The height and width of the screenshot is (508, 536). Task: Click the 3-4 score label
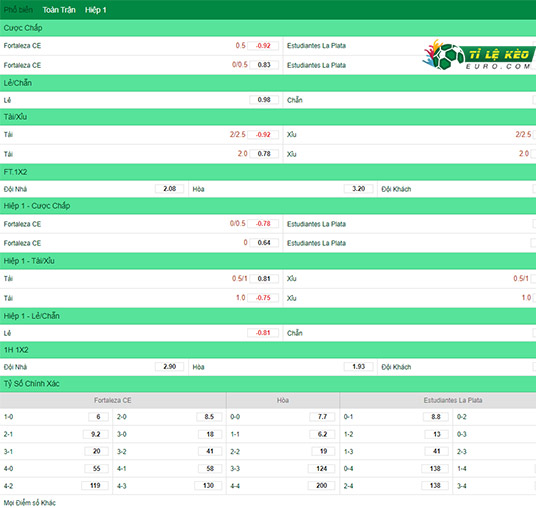(x=461, y=486)
